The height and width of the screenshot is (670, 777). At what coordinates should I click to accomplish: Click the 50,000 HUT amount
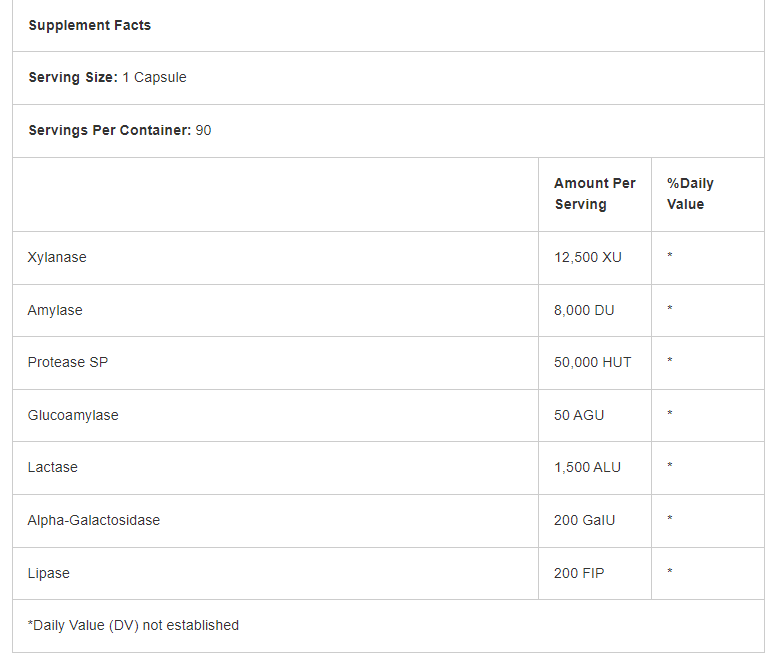tap(592, 362)
